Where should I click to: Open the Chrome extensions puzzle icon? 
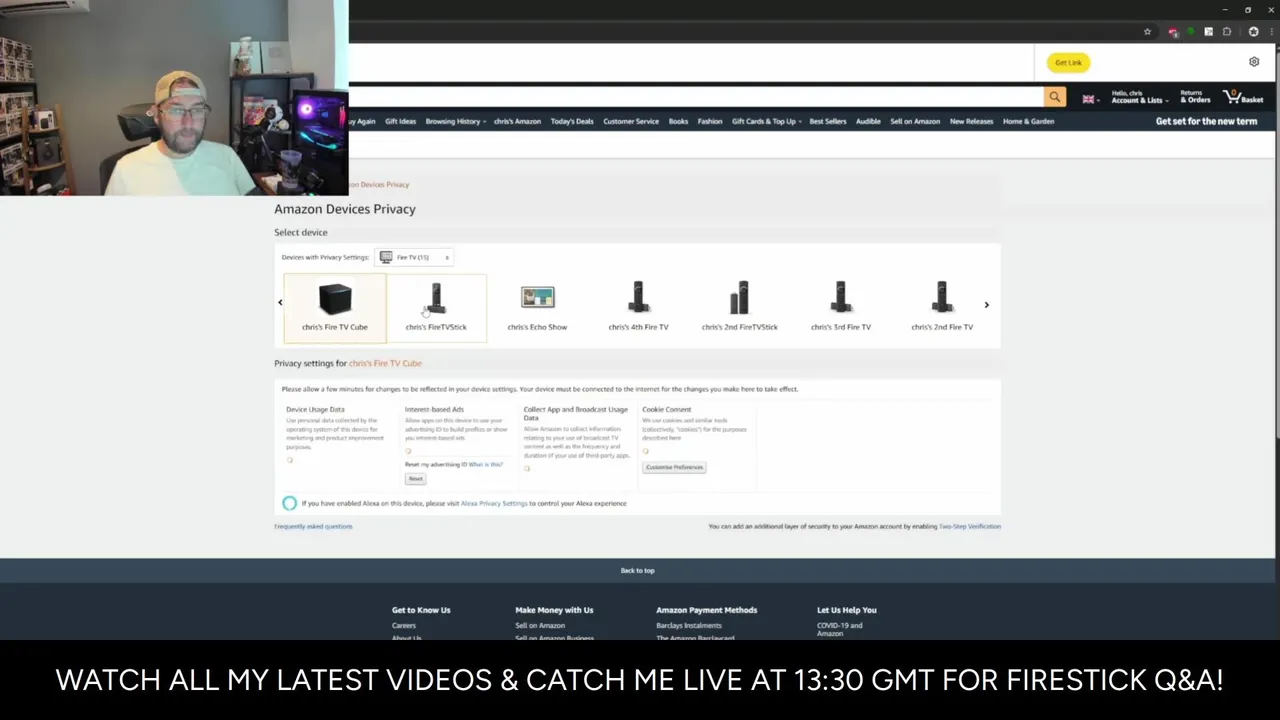[x=1227, y=32]
